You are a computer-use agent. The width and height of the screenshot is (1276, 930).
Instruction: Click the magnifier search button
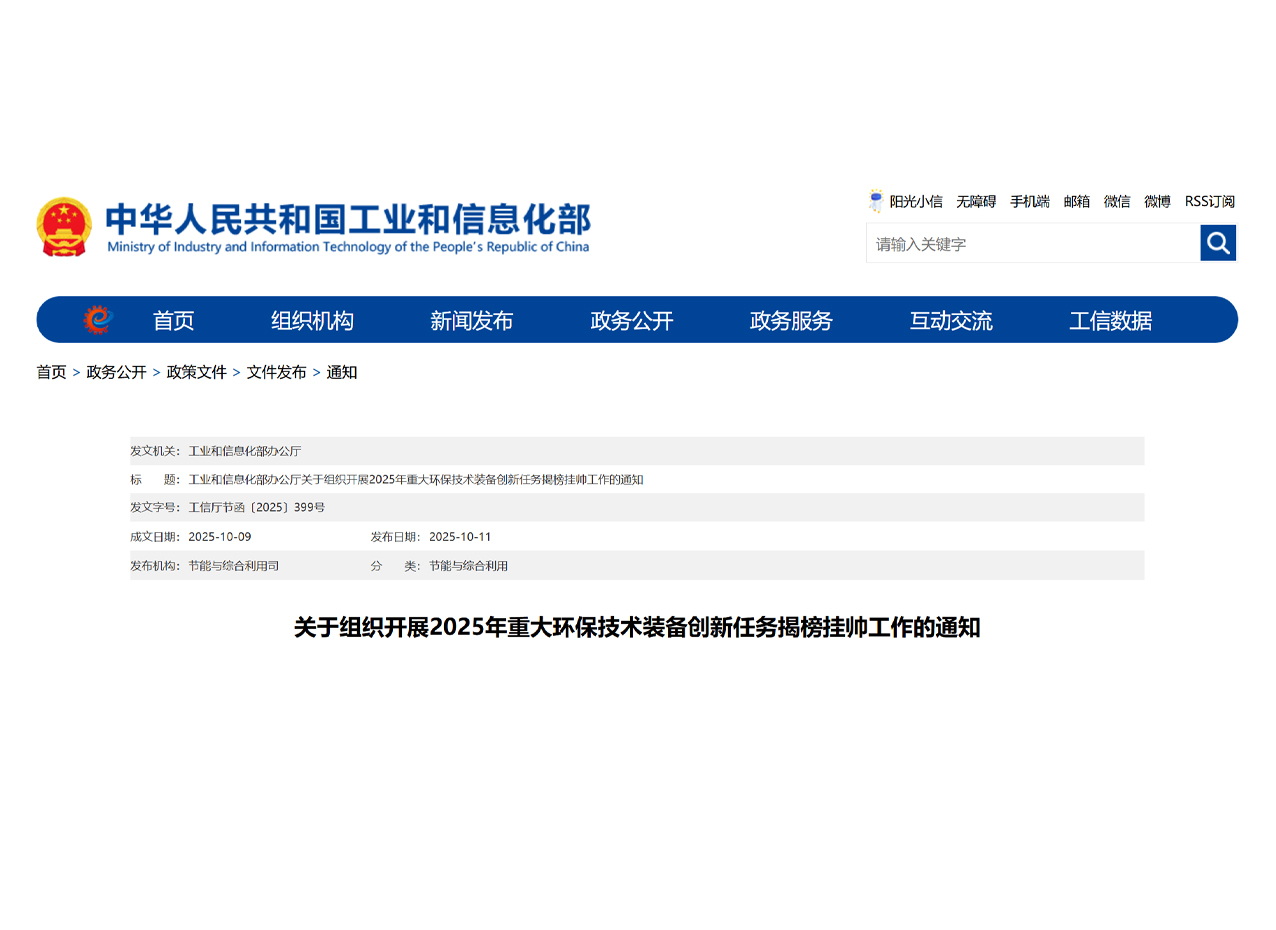pyautogui.click(x=1217, y=243)
